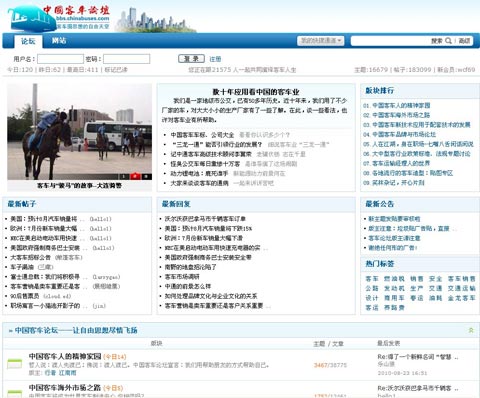Image resolution: width=480 pixels, height=398 pixels.
Task: Switch to the 论坛 tab
Action: [28, 41]
